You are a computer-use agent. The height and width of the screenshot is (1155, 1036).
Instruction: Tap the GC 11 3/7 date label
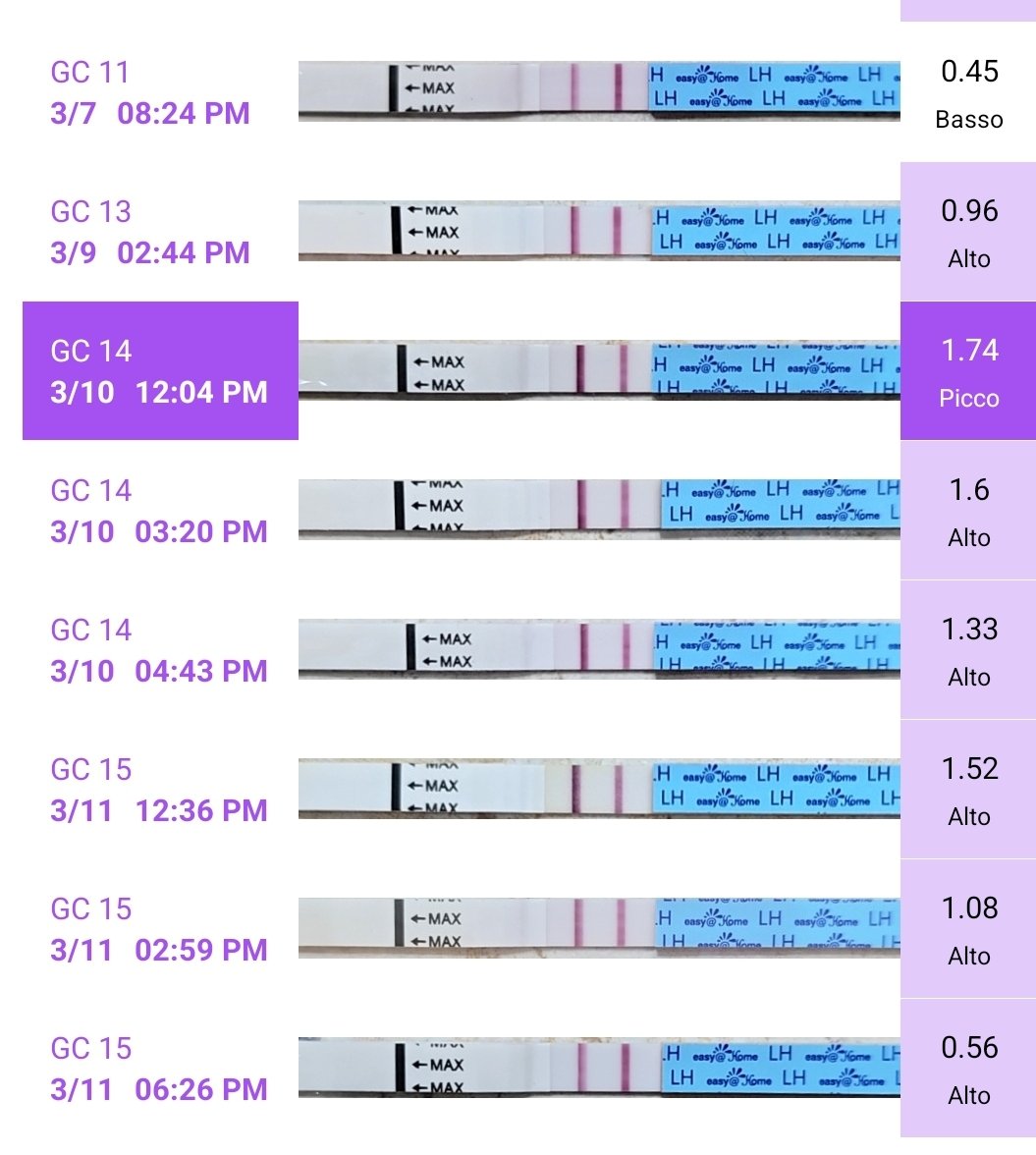coord(150,93)
